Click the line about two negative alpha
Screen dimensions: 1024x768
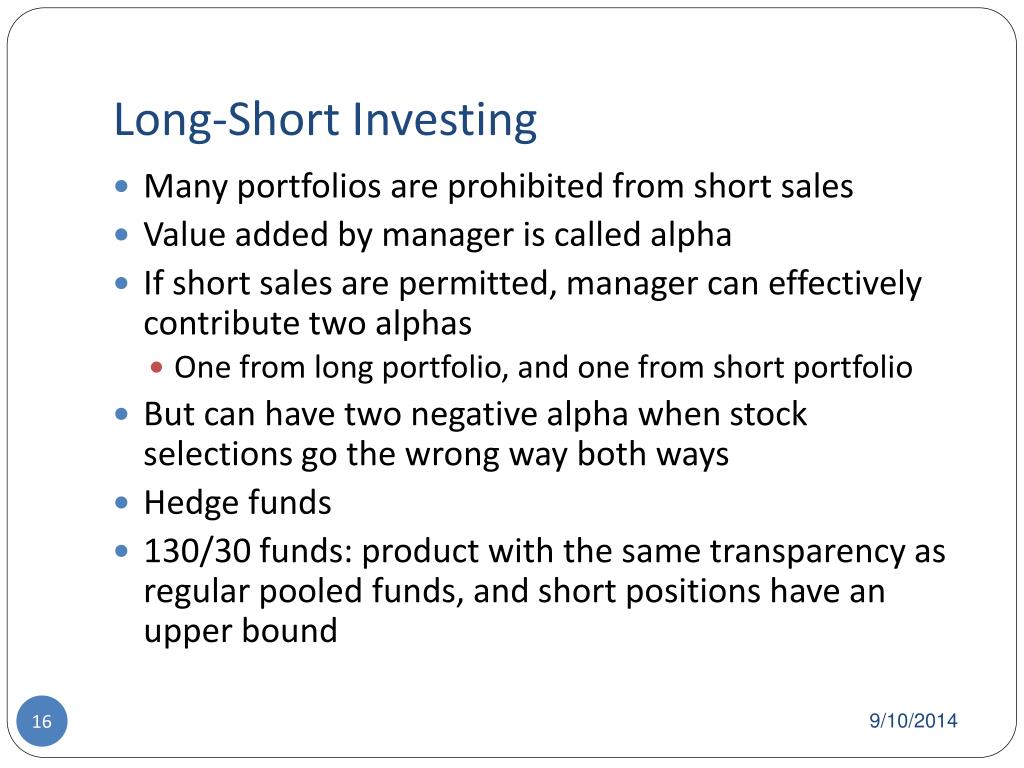tap(475, 415)
